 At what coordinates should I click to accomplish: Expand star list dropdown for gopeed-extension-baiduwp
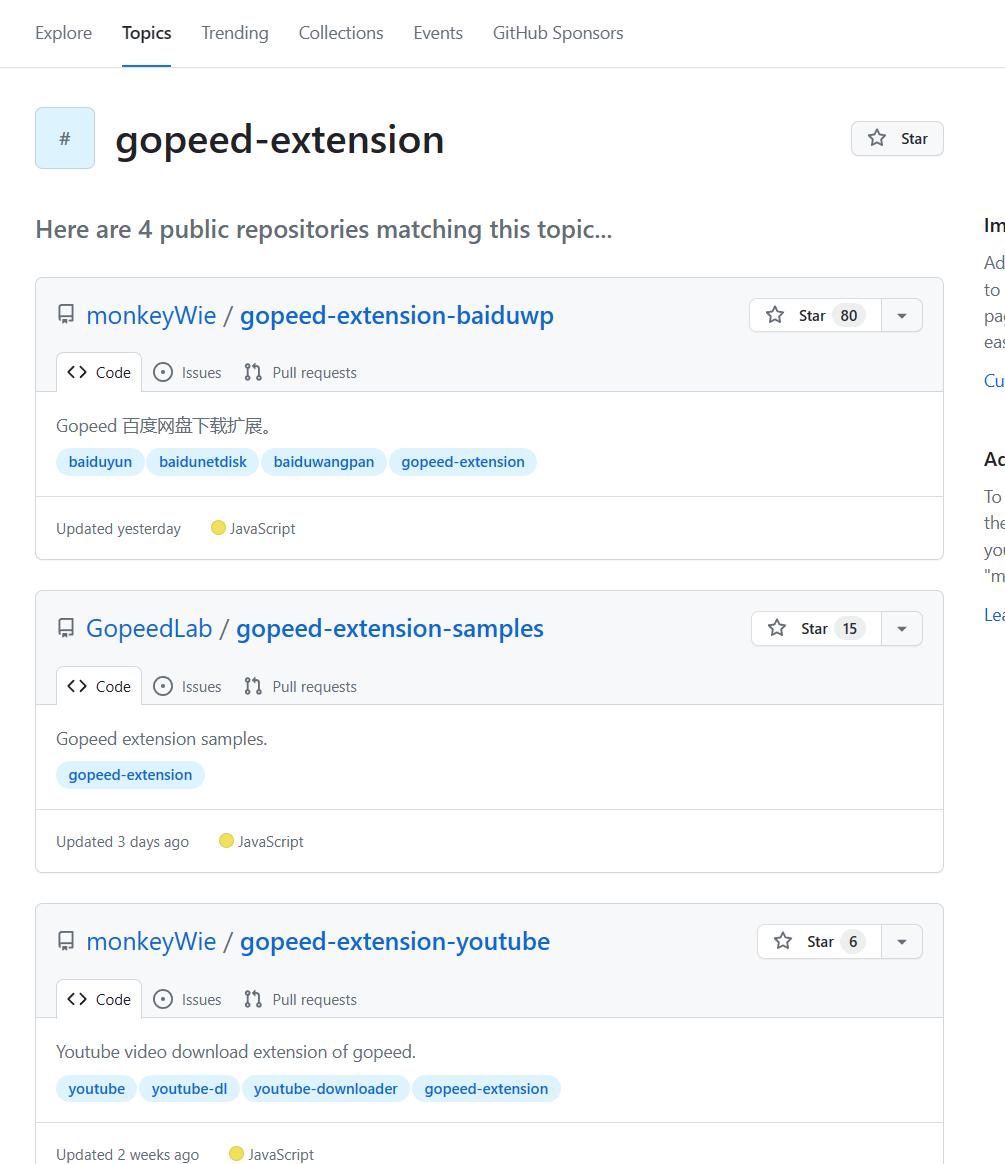click(902, 316)
